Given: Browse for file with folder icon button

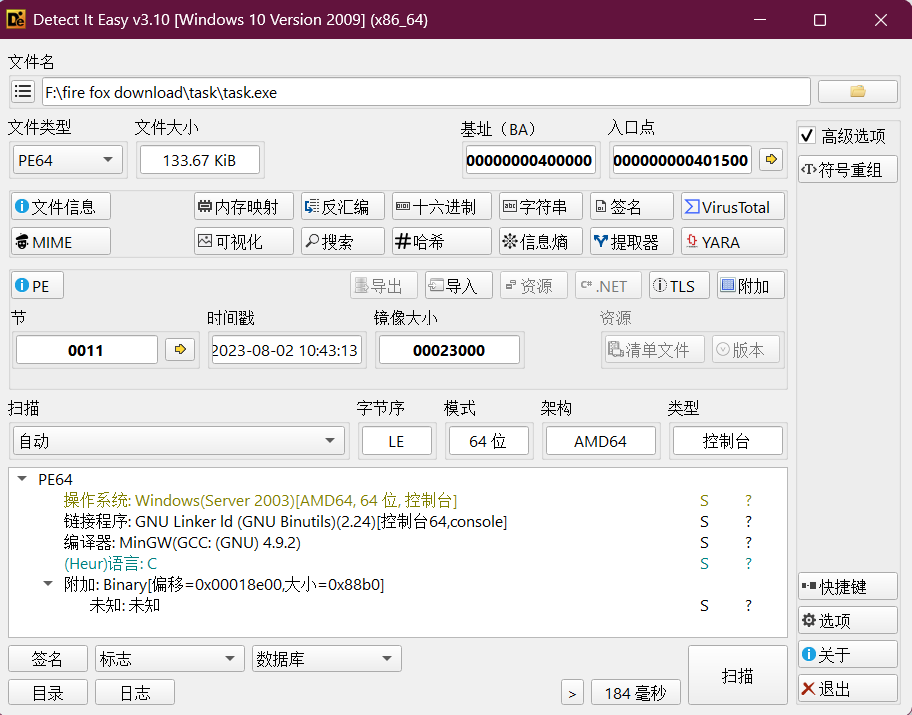Looking at the screenshot, I should pyautogui.click(x=857, y=91).
